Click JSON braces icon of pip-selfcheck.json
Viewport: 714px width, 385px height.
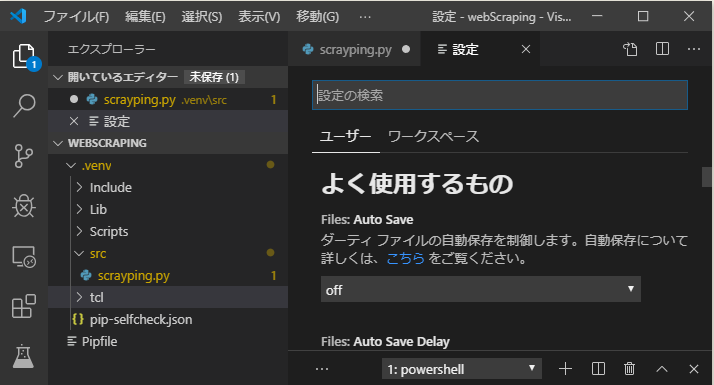coord(78,319)
